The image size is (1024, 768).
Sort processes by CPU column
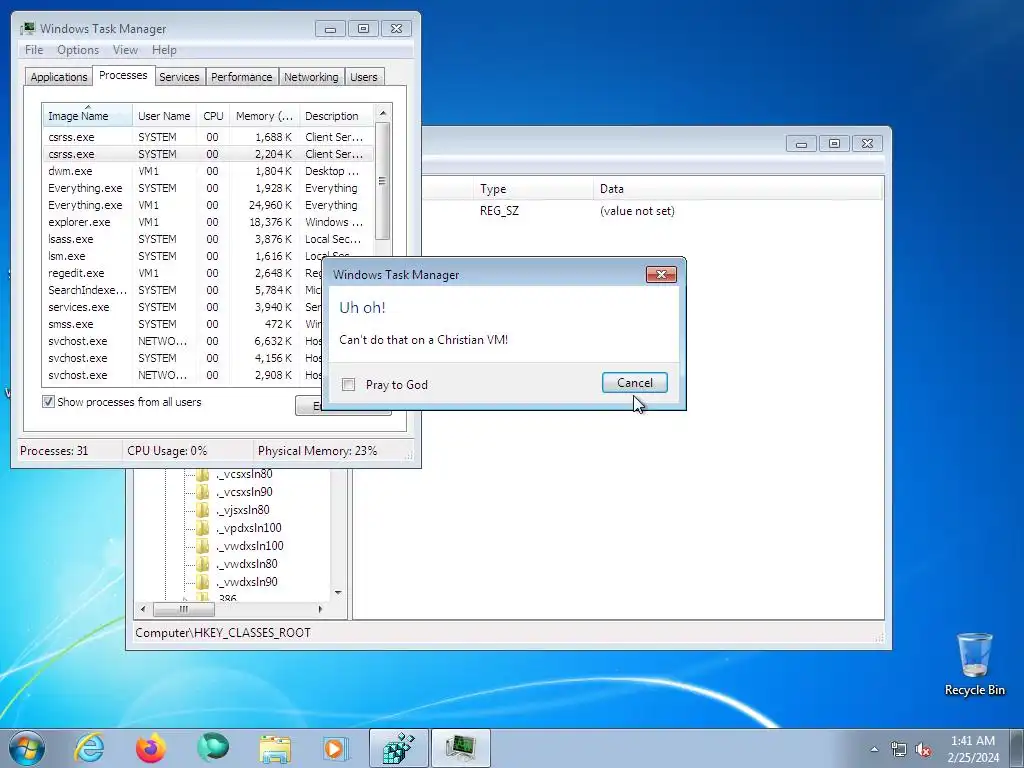[213, 116]
